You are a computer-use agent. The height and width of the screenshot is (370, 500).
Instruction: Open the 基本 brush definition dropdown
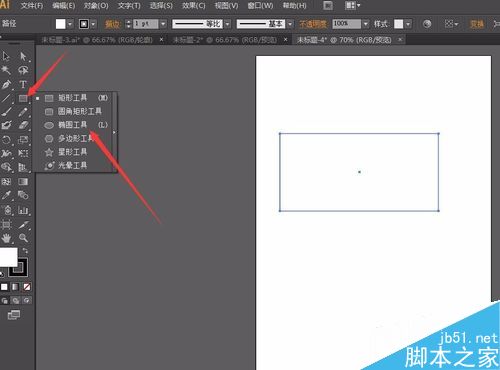290,24
